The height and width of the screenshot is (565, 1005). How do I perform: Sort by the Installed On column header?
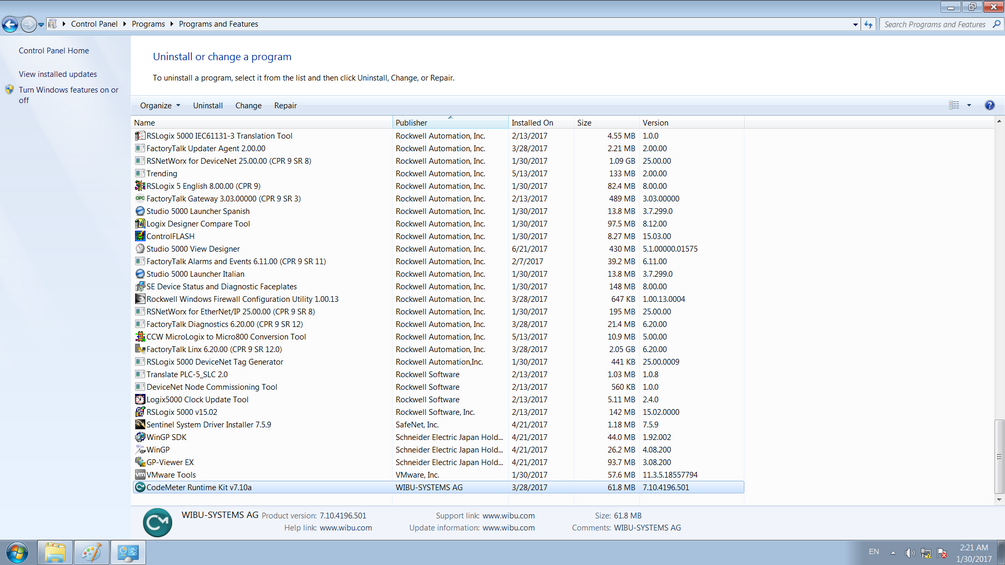tap(541, 122)
